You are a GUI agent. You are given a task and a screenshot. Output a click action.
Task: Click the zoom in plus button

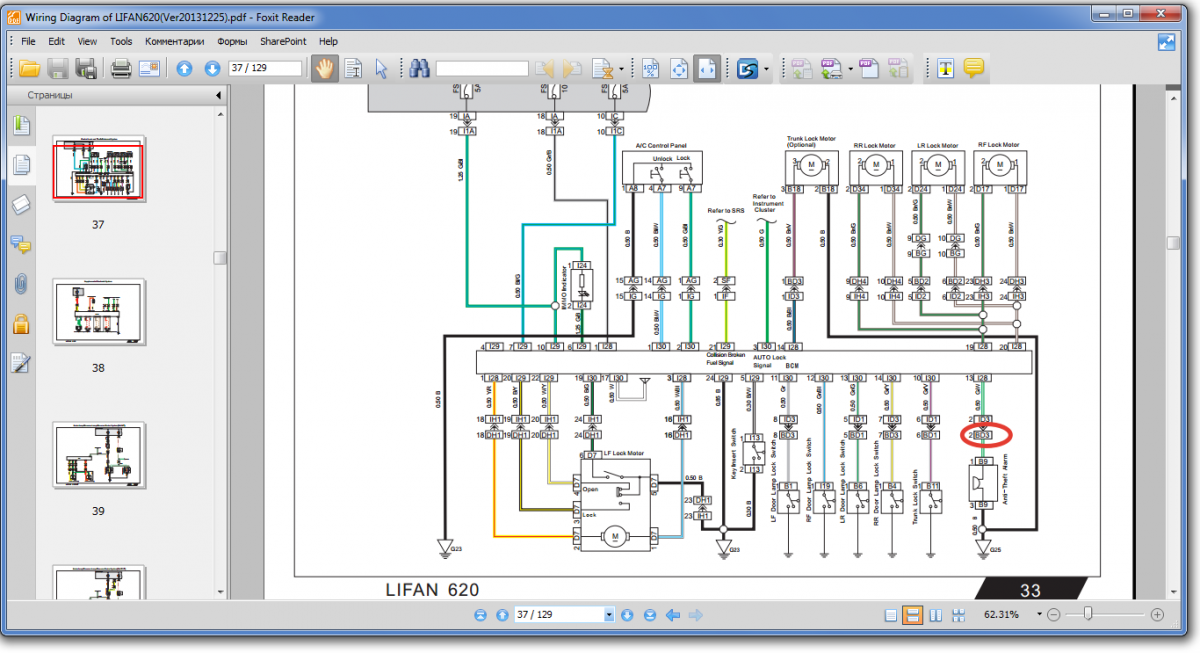[1157, 615]
